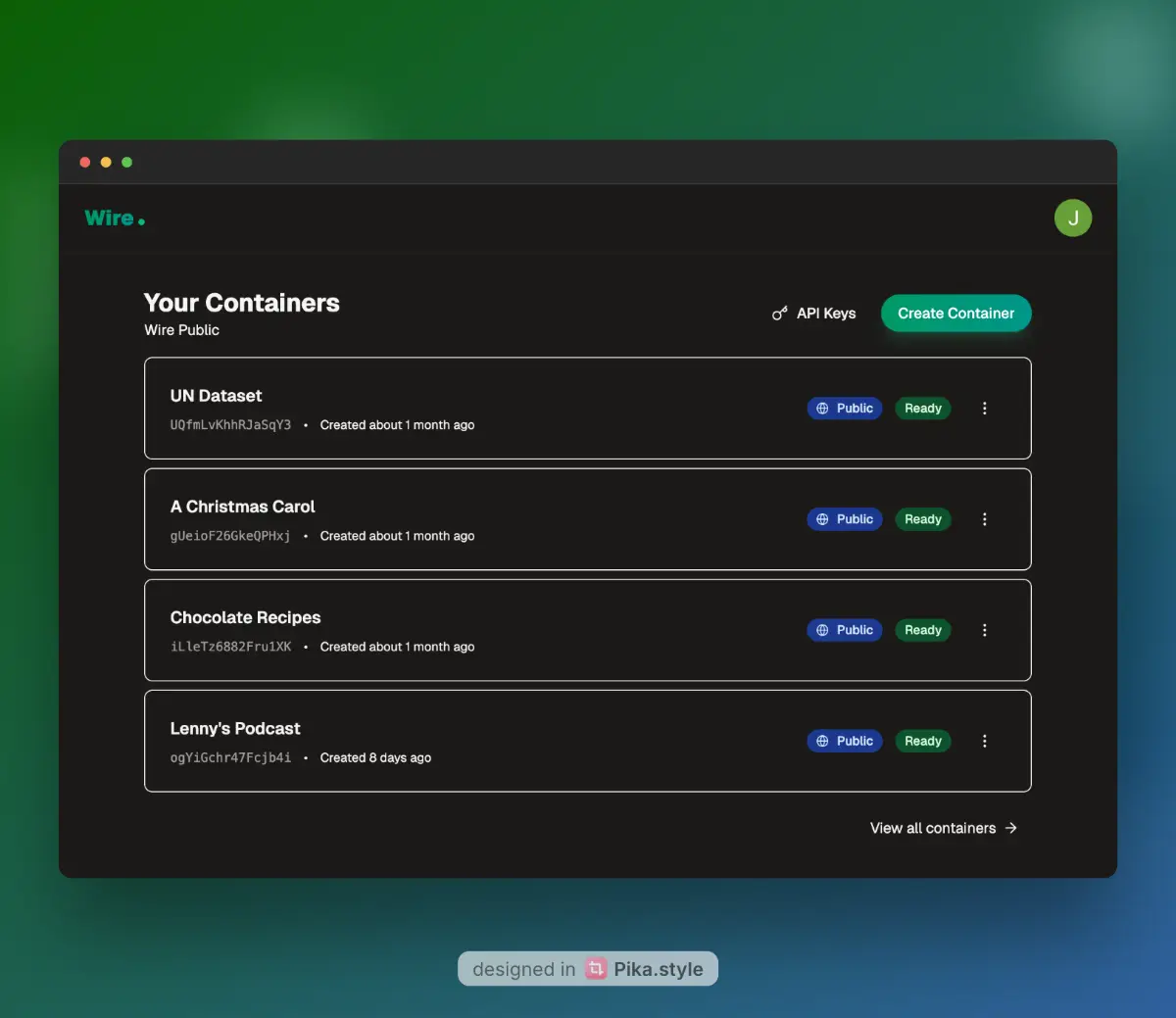
Task: Click Ready status badge on Lenny's Podcast
Action: pos(922,741)
